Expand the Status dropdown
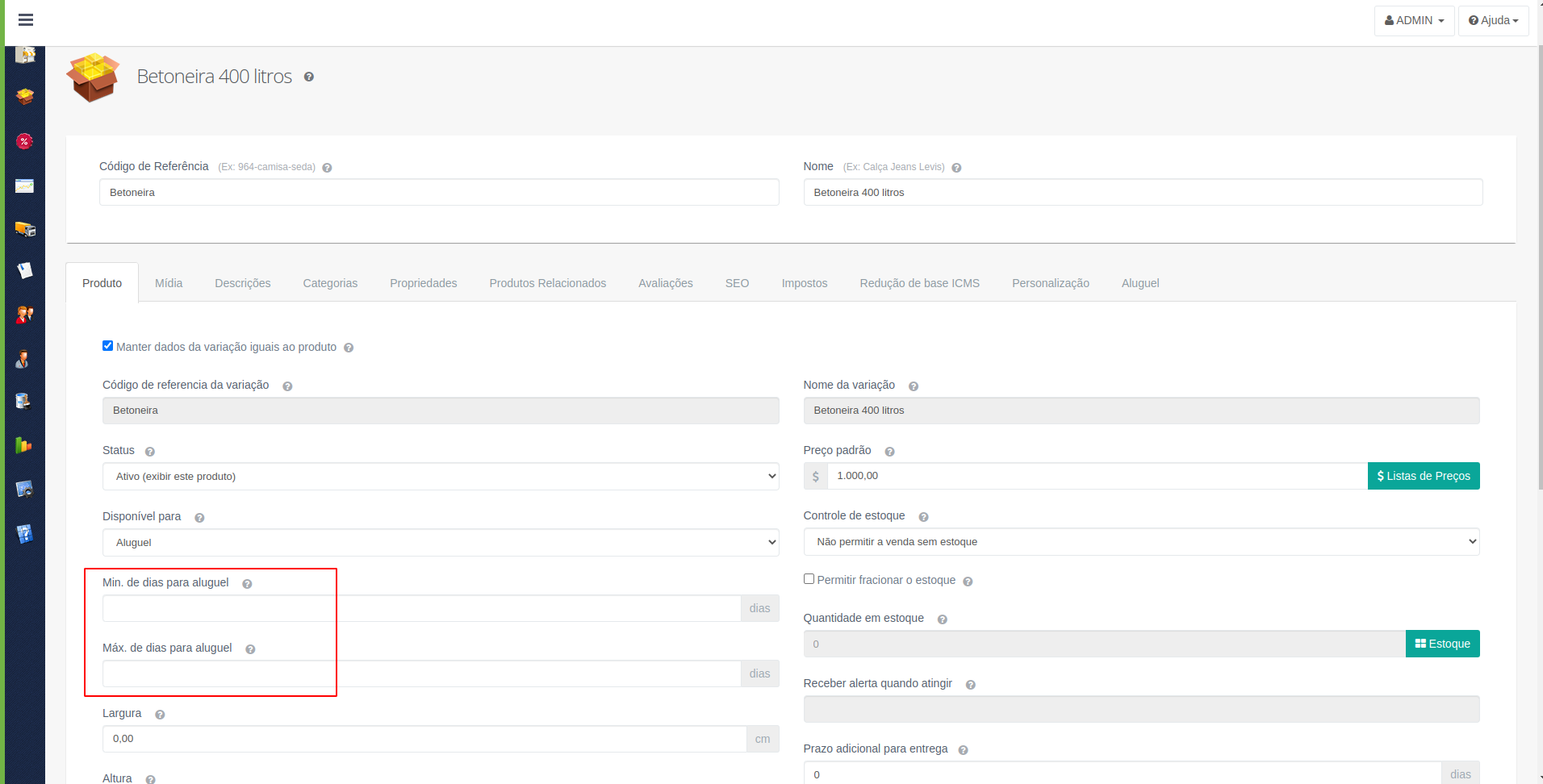 (x=441, y=477)
